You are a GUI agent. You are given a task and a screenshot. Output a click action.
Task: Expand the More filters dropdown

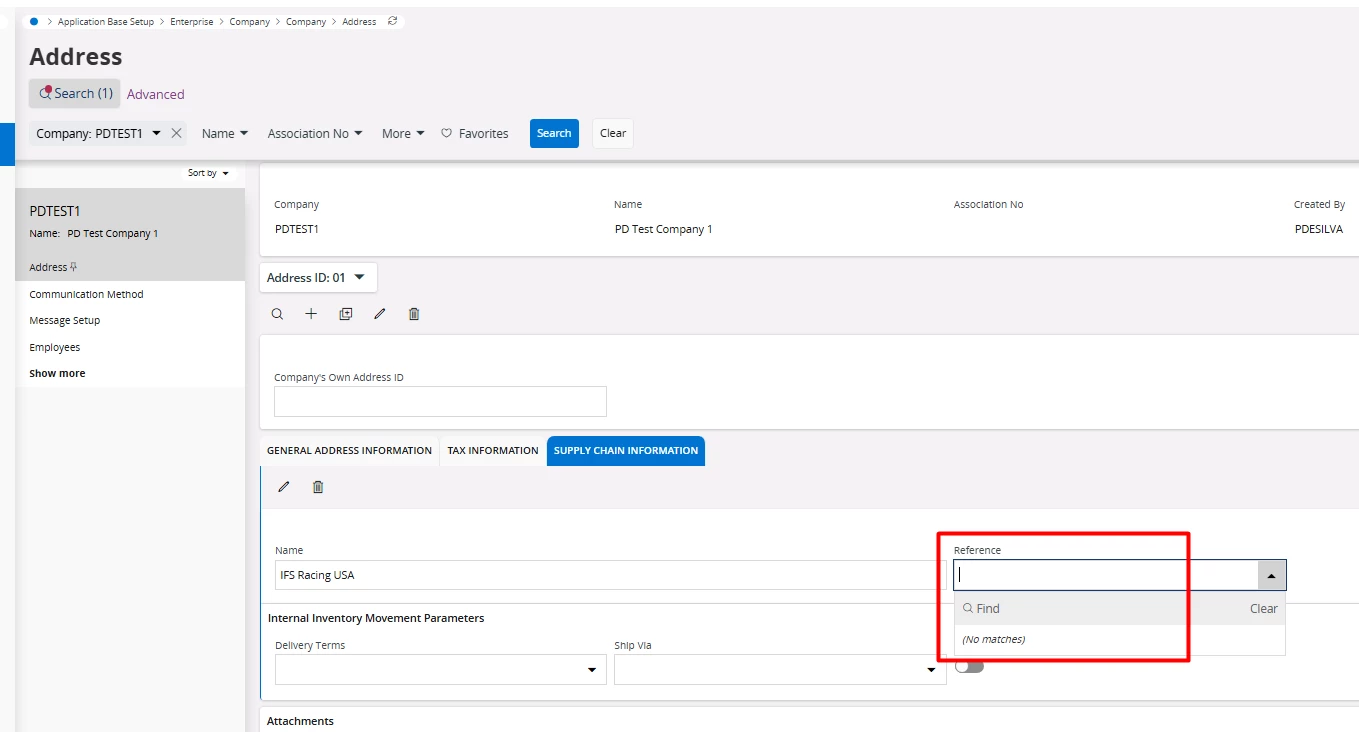click(403, 133)
